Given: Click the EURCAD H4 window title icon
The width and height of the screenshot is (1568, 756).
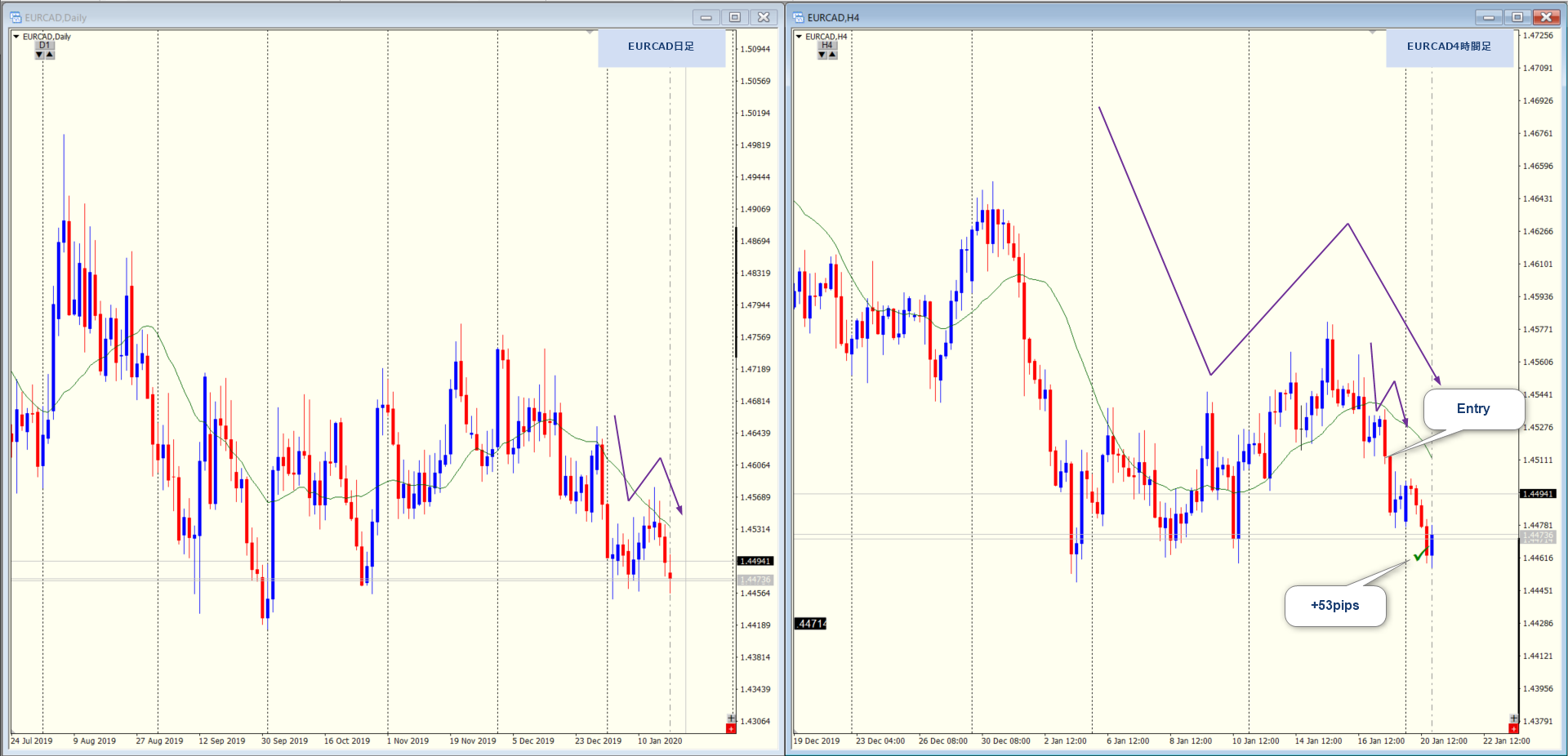Looking at the screenshot, I should [799, 17].
